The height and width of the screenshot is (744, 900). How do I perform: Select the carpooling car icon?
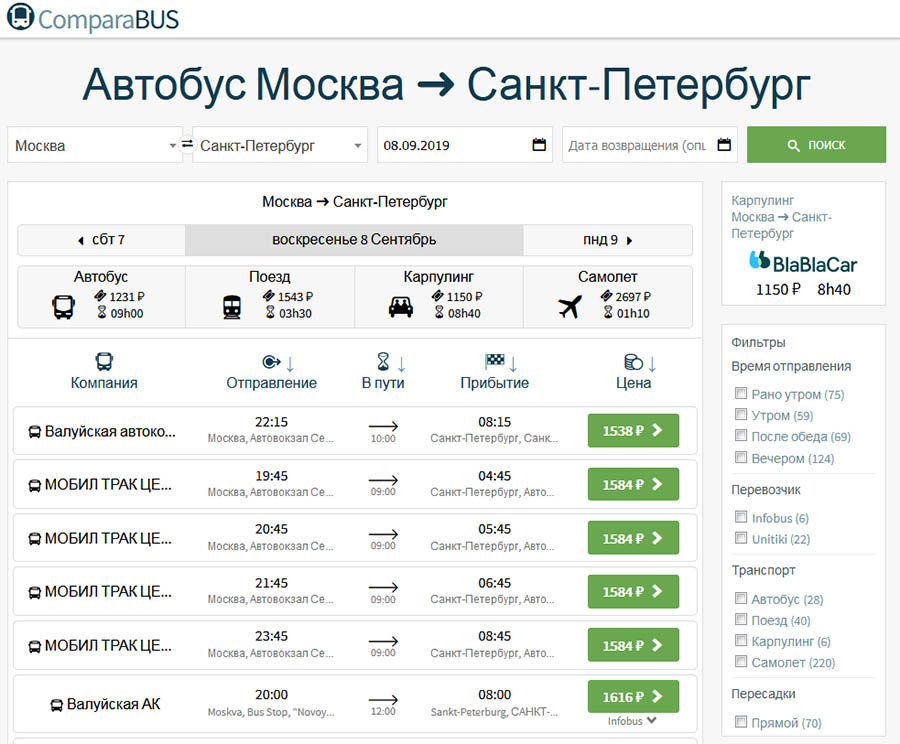401,307
